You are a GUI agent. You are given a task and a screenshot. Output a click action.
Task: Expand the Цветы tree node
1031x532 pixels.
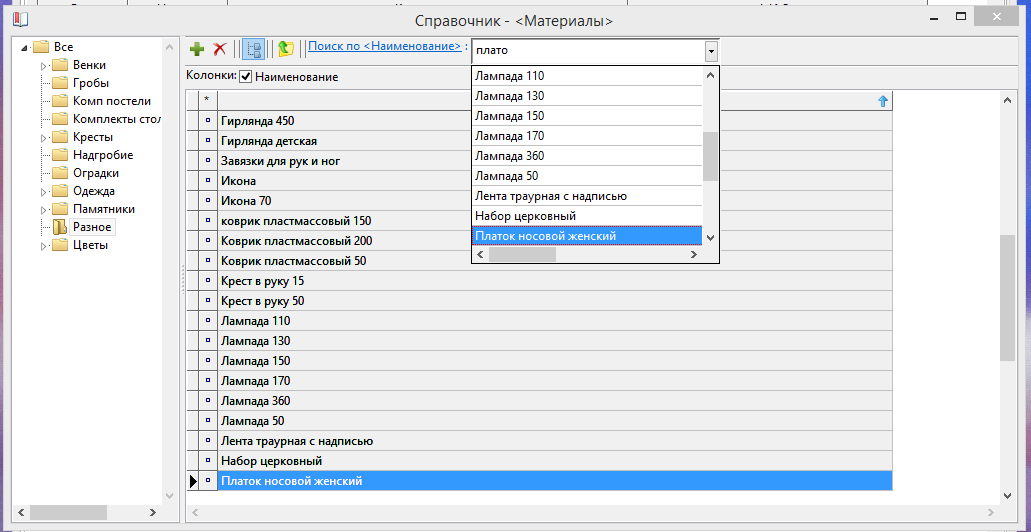[44, 246]
